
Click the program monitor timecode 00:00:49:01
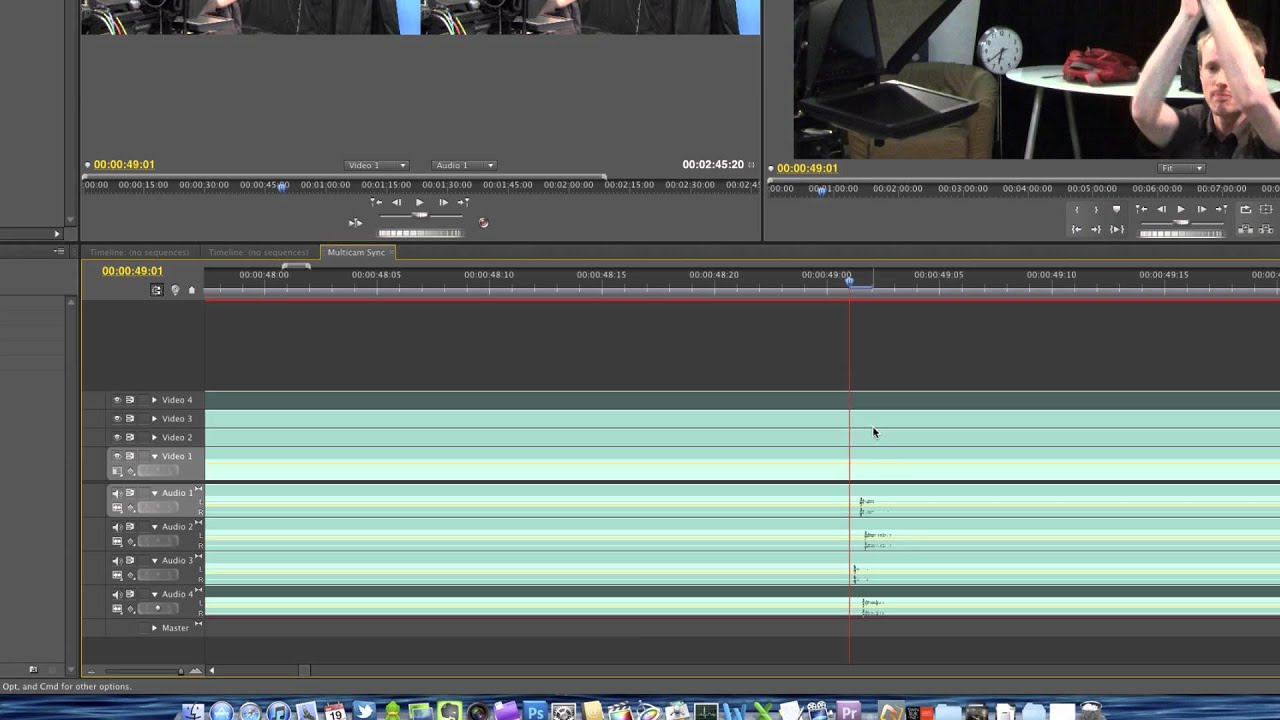point(807,168)
